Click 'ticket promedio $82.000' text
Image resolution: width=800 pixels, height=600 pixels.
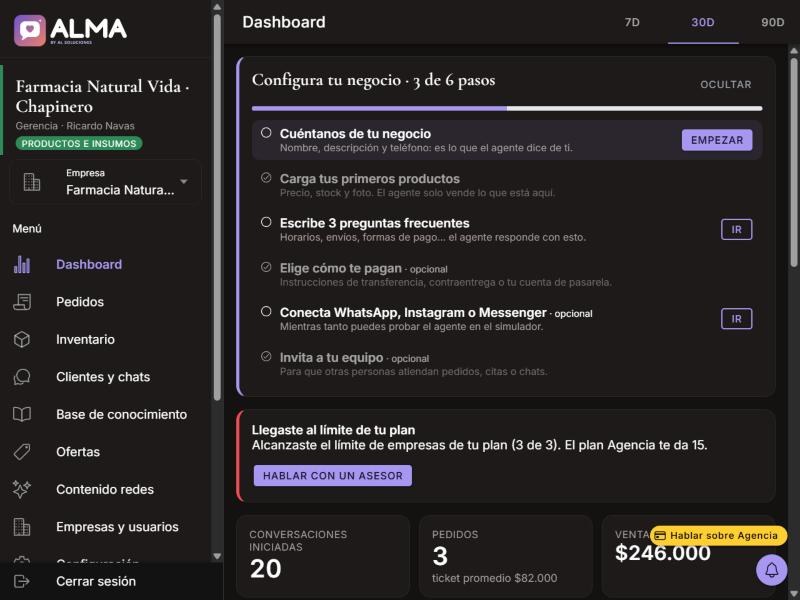coord(494,579)
